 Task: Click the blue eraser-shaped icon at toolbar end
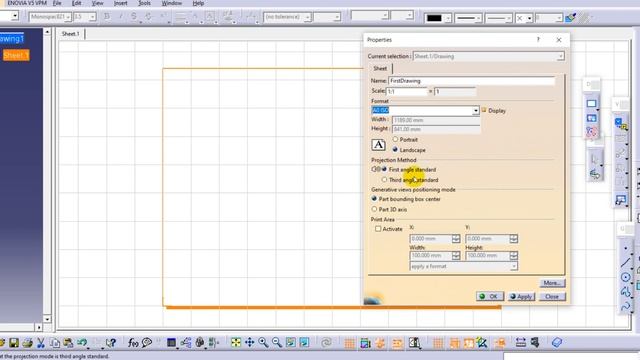coord(557,342)
